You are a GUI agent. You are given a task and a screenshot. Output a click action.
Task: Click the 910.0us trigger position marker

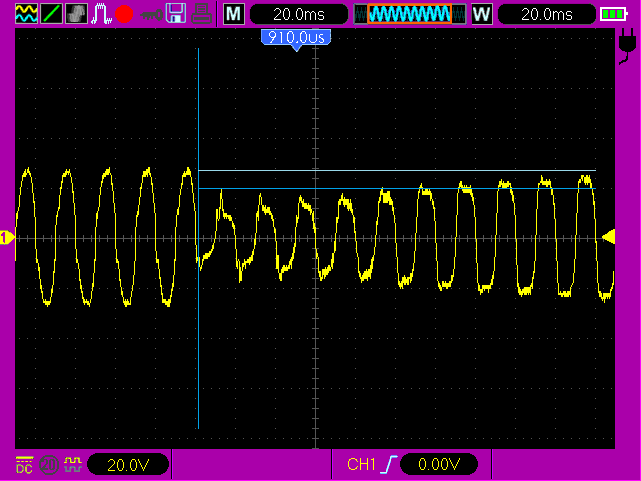[x=295, y=38]
